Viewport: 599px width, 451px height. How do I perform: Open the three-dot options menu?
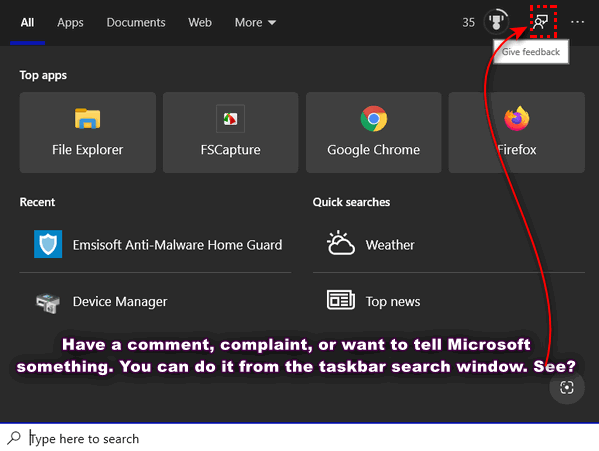point(577,22)
